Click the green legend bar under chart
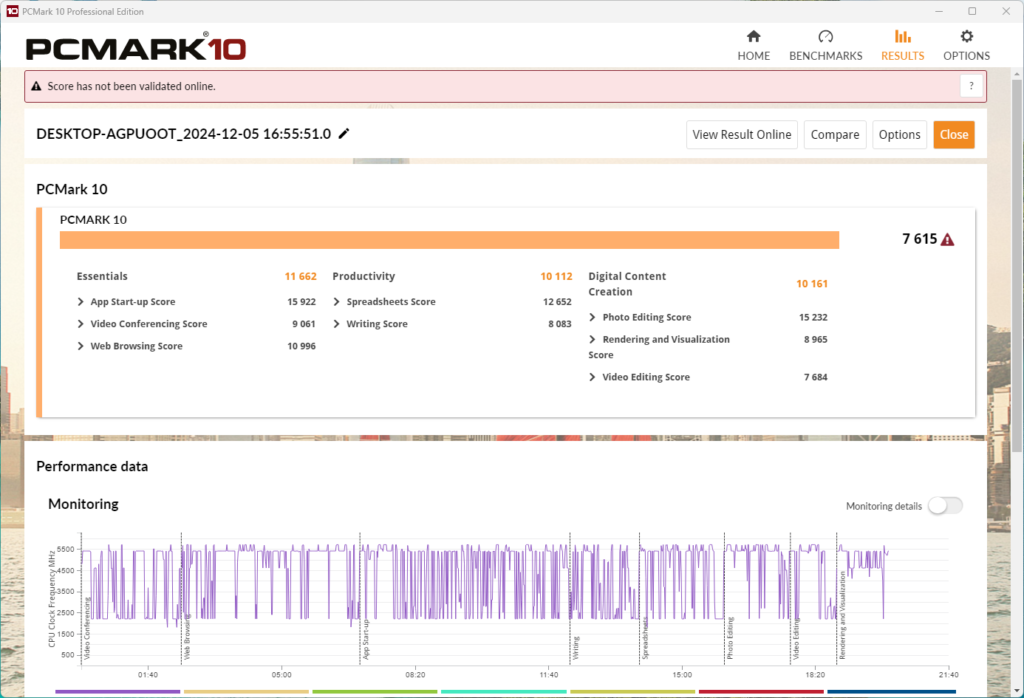This screenshot has width=1024, height=698. pos(375,691)
